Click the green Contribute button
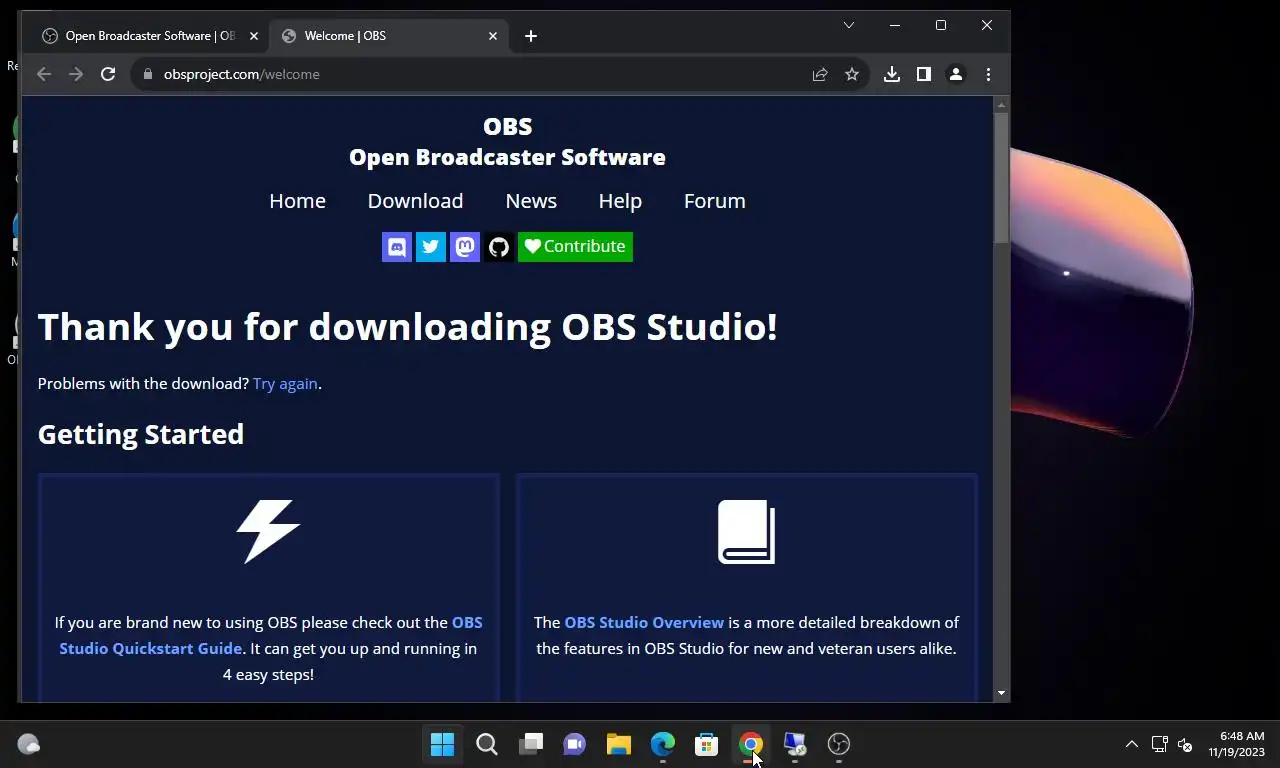 point(575,247)
